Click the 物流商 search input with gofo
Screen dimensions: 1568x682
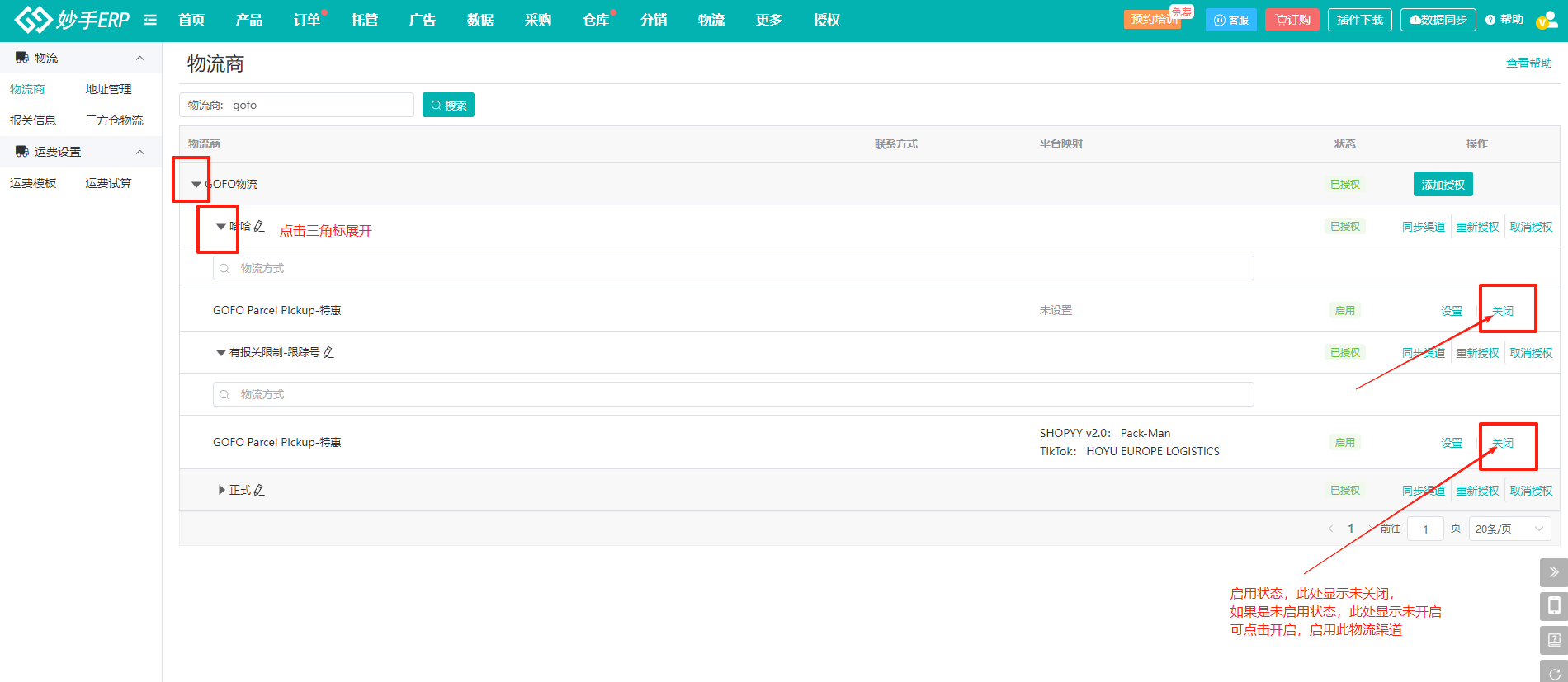318,105
